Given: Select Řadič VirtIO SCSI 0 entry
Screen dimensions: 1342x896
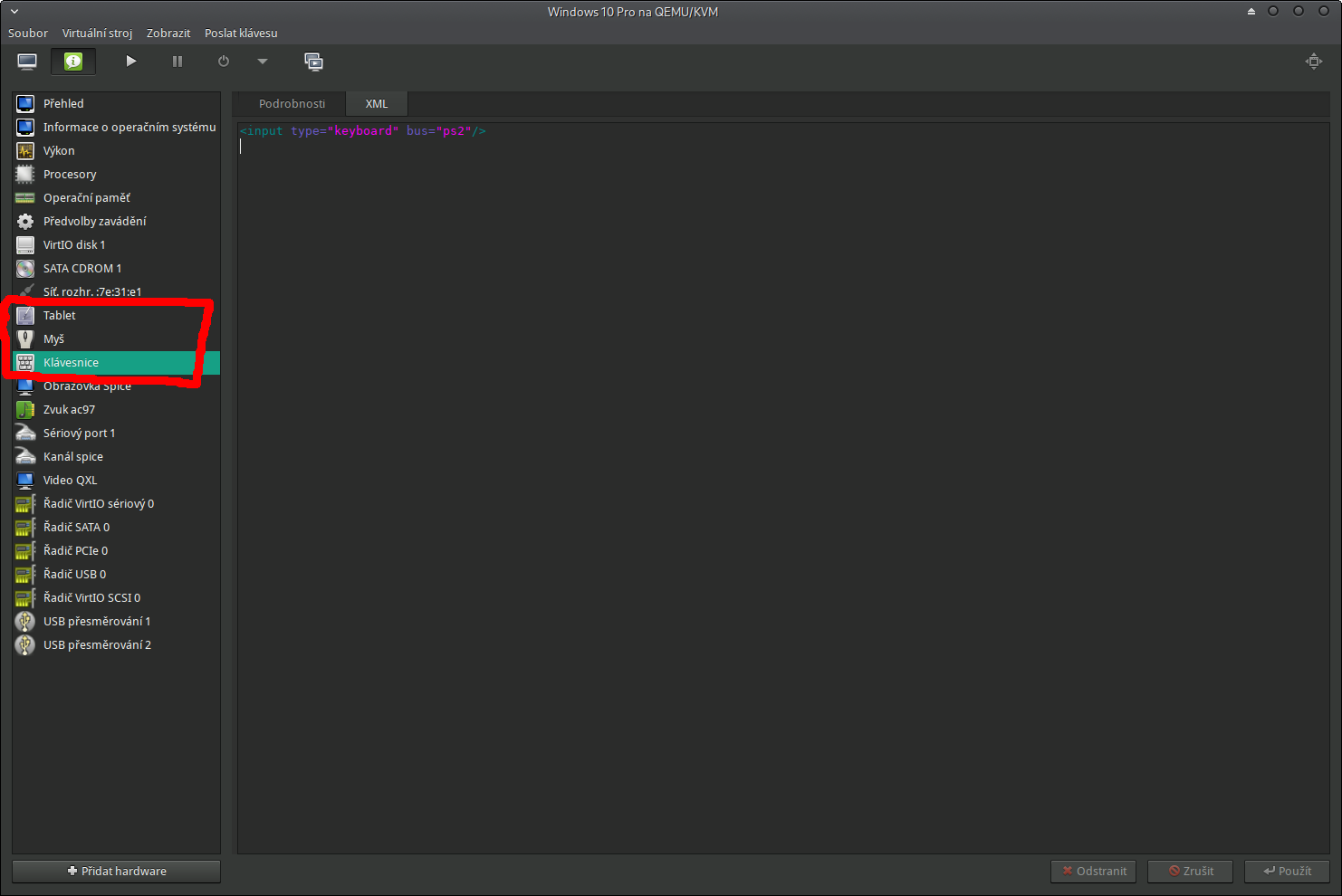Looking at the screenshot, I should [x=116, y=598].
